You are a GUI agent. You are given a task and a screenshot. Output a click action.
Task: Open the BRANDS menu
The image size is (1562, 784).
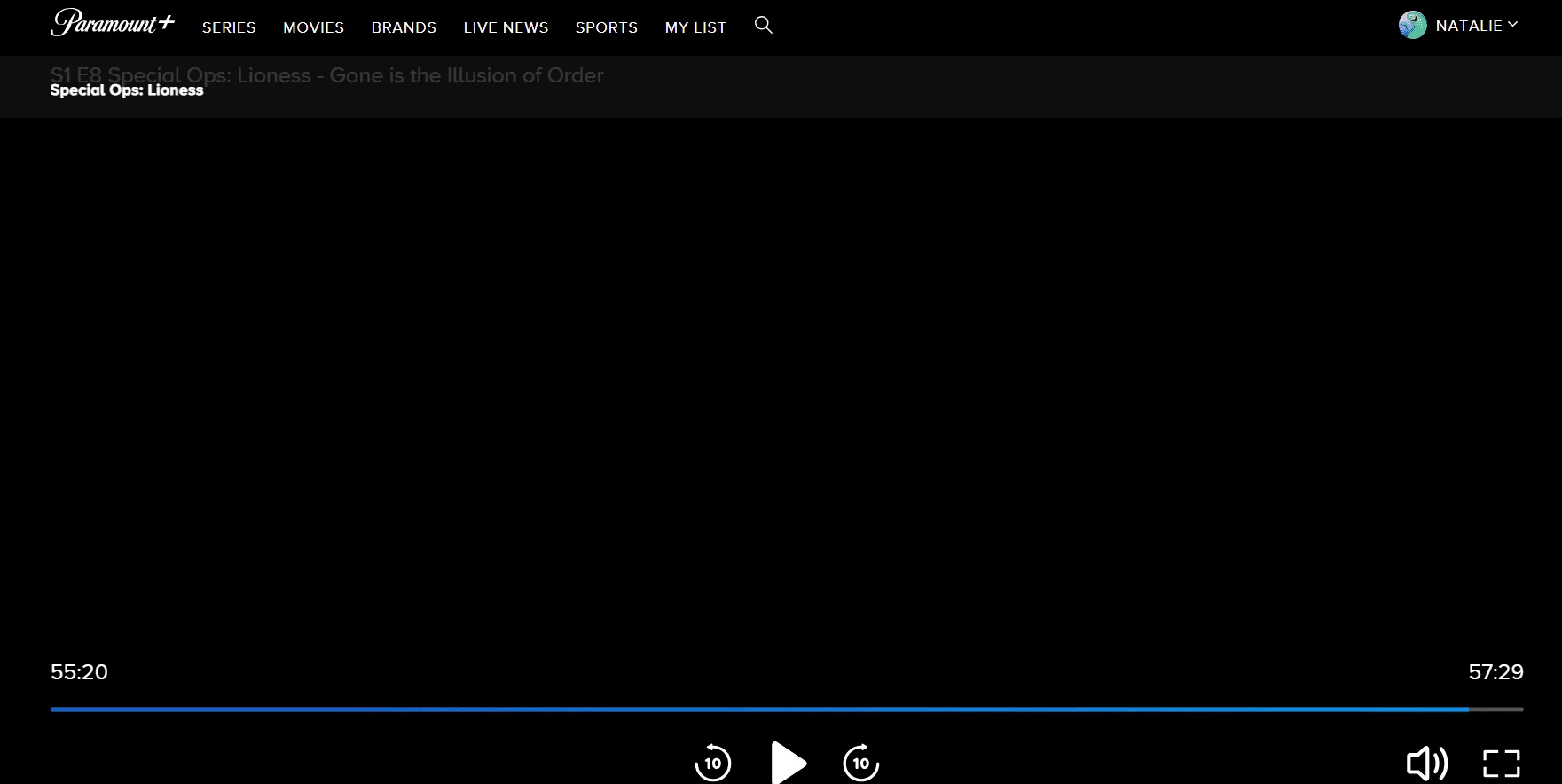[404, 27]
